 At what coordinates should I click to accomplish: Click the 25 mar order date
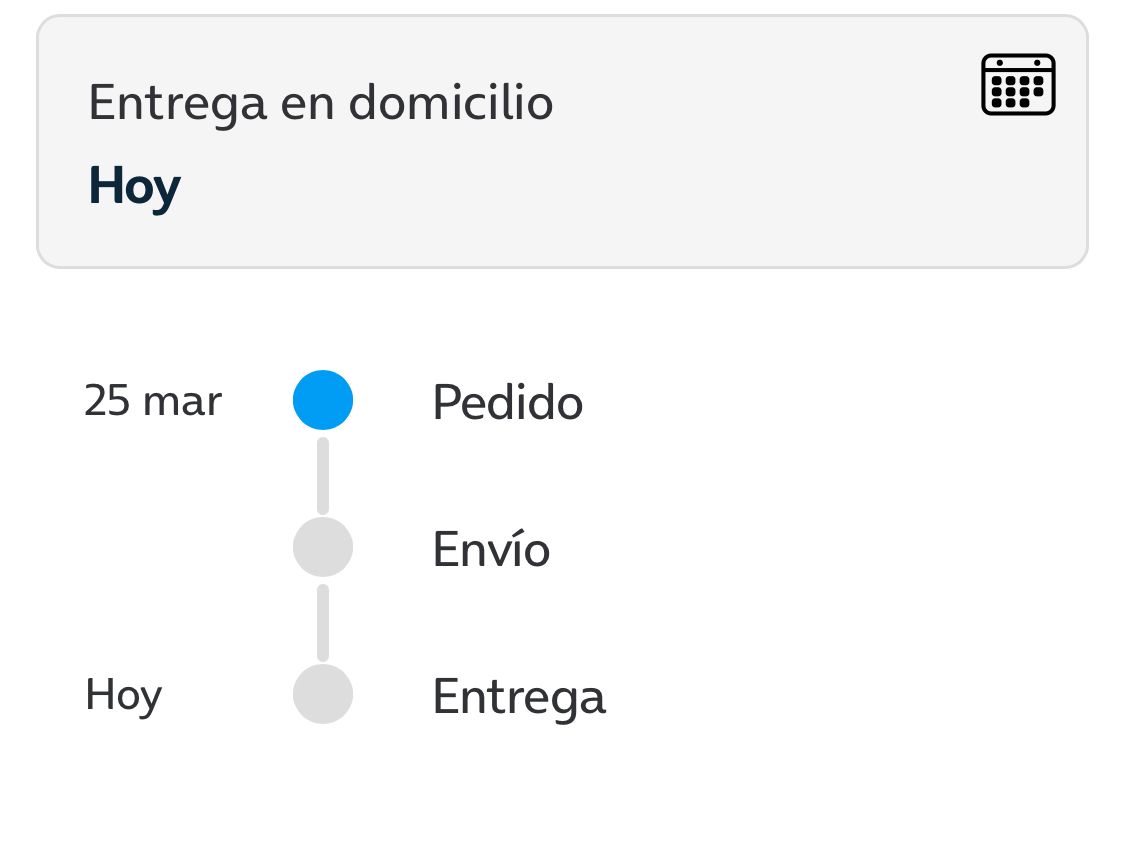pos(153,401)
